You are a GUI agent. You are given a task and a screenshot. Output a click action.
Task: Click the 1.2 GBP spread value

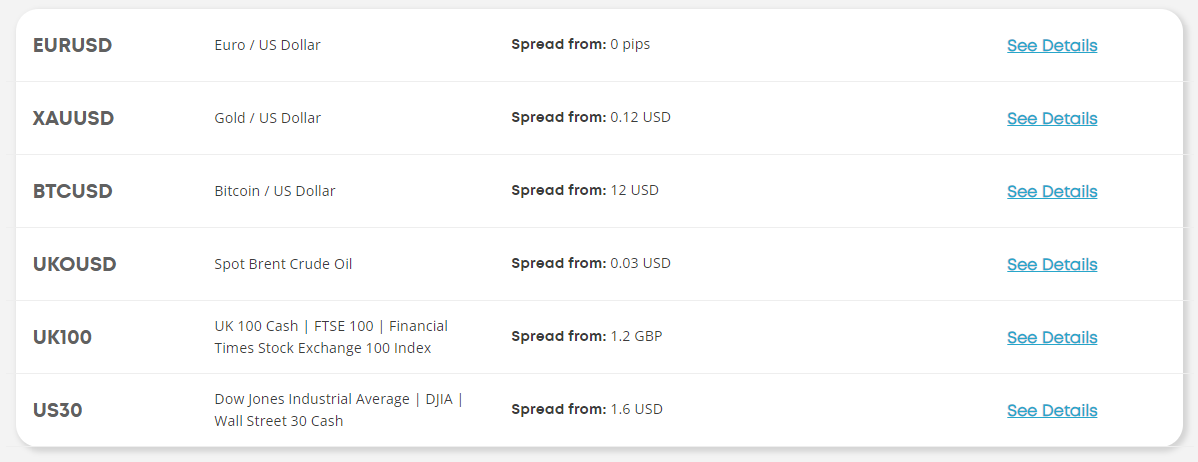pyautogui.click(x=636, y=336)
